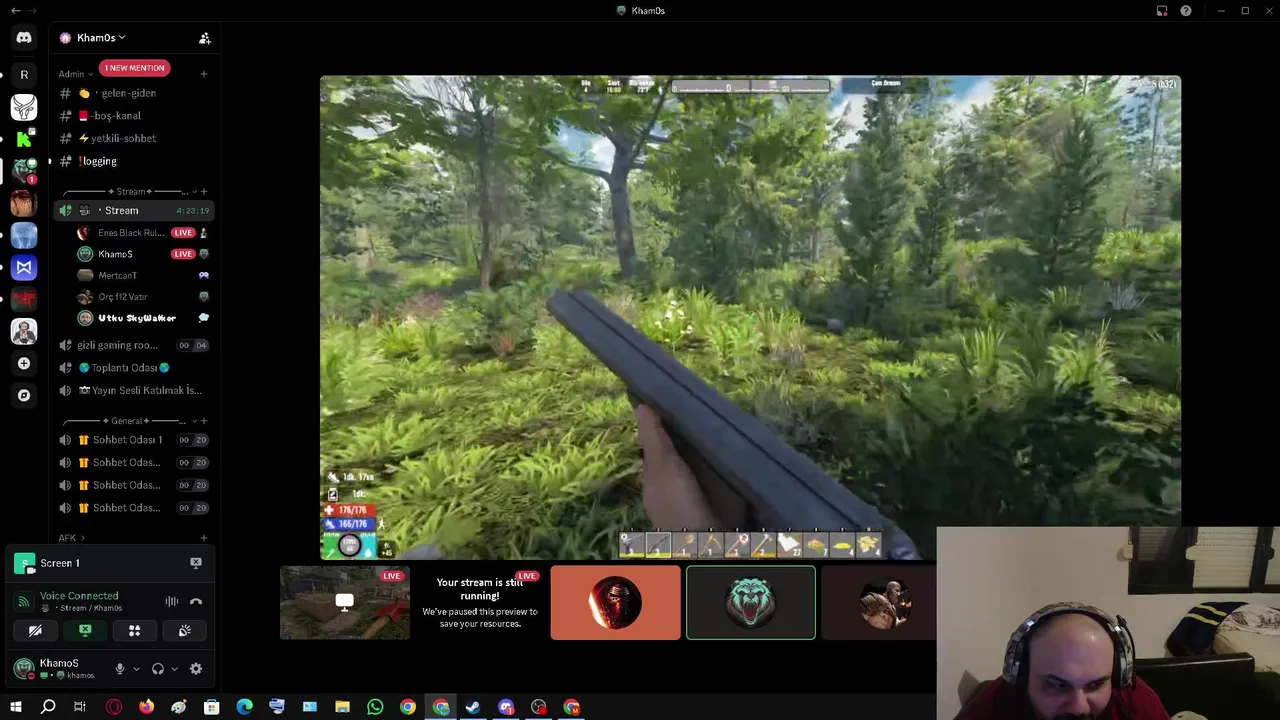
Task: Open the white bull-logo server
Action: 24,107
